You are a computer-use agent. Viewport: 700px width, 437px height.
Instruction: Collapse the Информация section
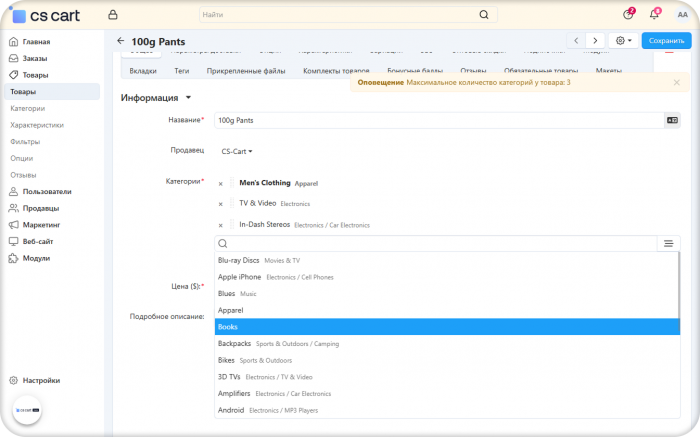[155, 98]
